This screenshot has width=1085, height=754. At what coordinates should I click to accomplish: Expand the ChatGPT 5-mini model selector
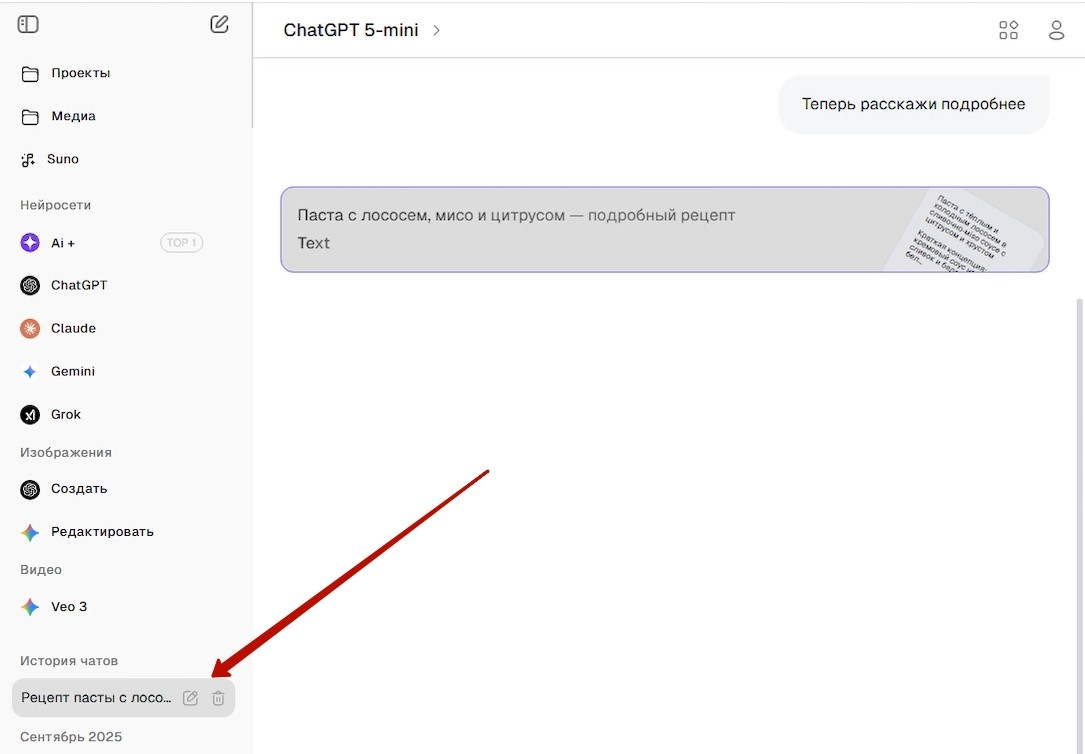coord(362,30)
